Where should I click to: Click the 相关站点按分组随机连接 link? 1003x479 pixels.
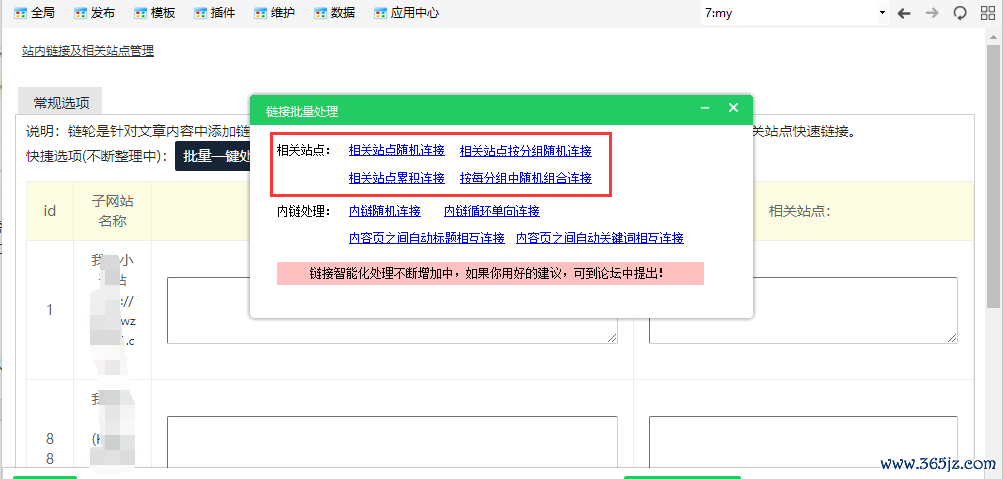pyautogui.click(x=525, y=151)
